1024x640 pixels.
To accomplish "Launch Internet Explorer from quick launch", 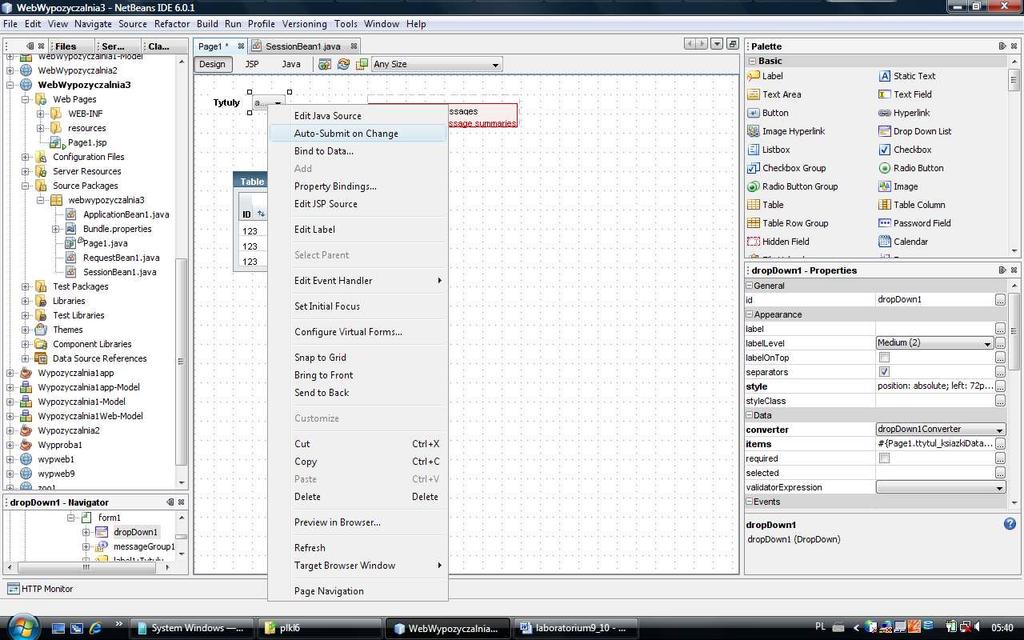I will pos(95,628).
